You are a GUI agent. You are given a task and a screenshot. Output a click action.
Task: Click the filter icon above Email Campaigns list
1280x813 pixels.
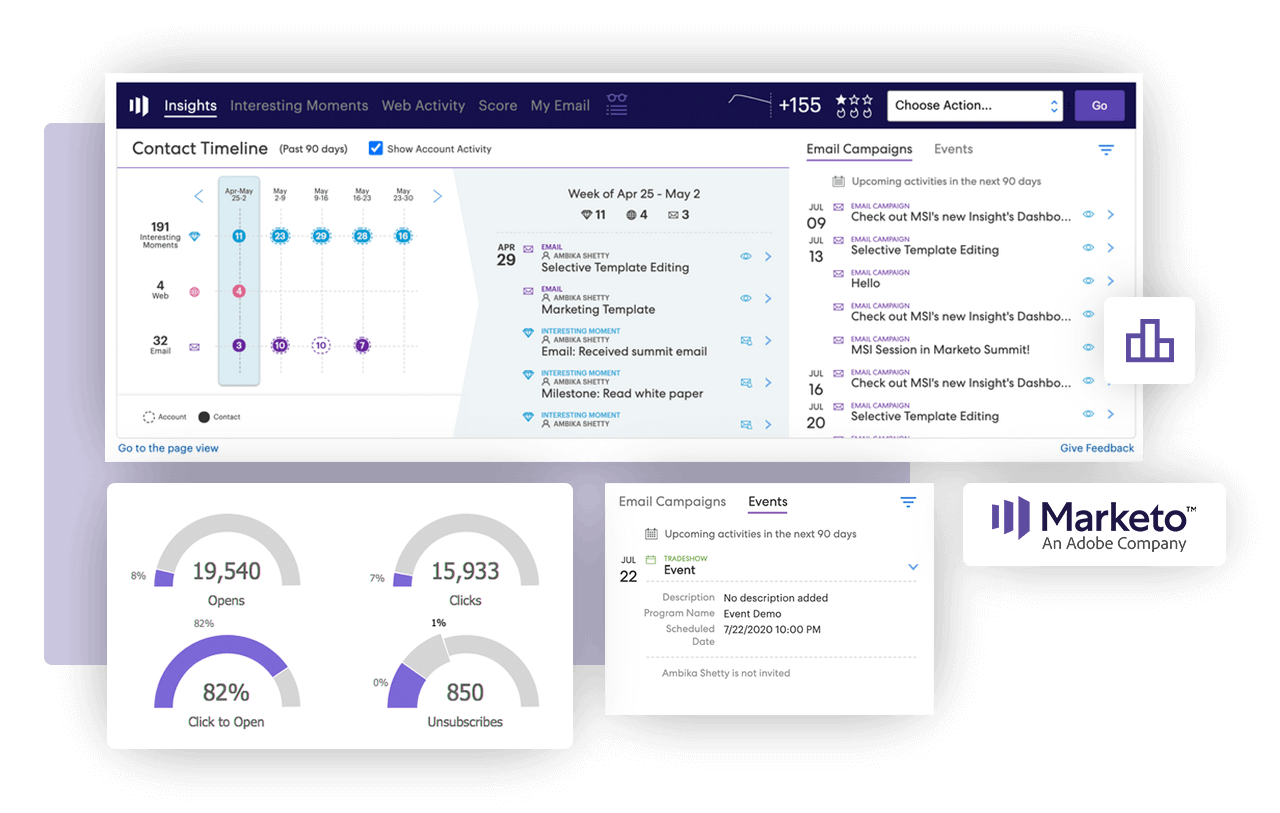(1106, 150)
